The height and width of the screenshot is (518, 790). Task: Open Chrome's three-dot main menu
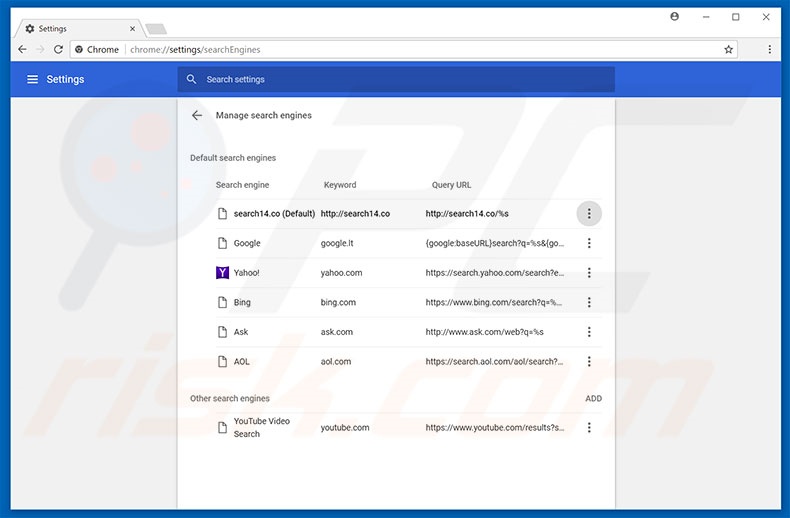point(769,49)
